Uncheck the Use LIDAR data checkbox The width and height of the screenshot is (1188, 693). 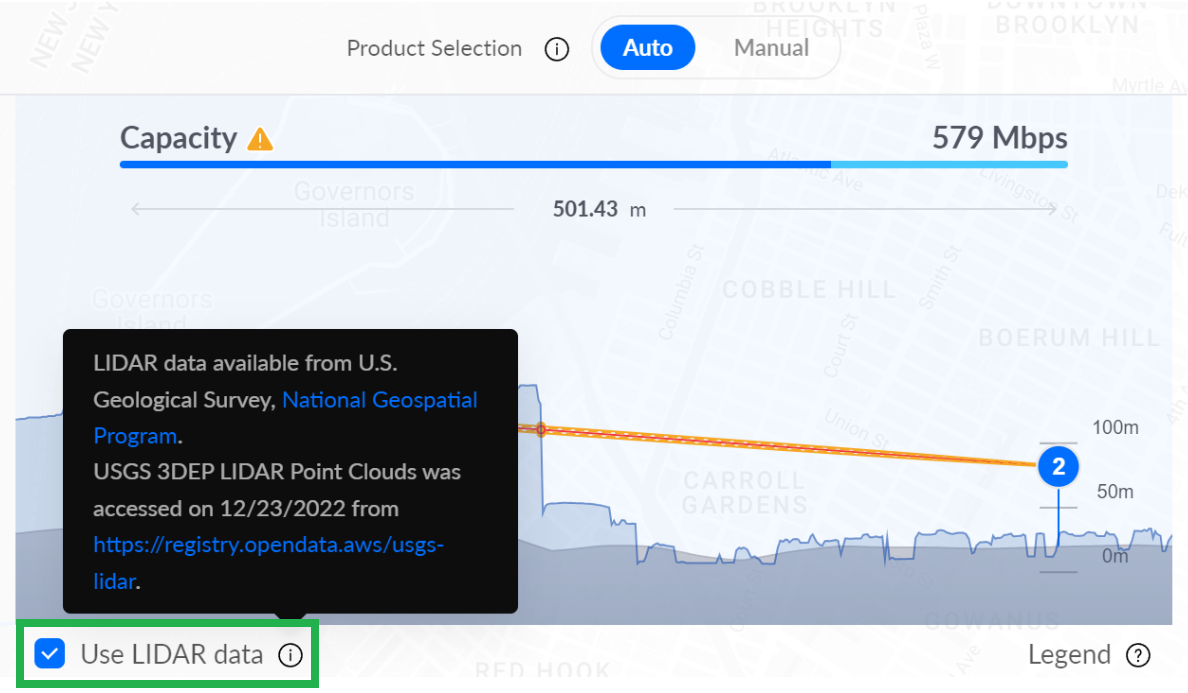[49, 654]
